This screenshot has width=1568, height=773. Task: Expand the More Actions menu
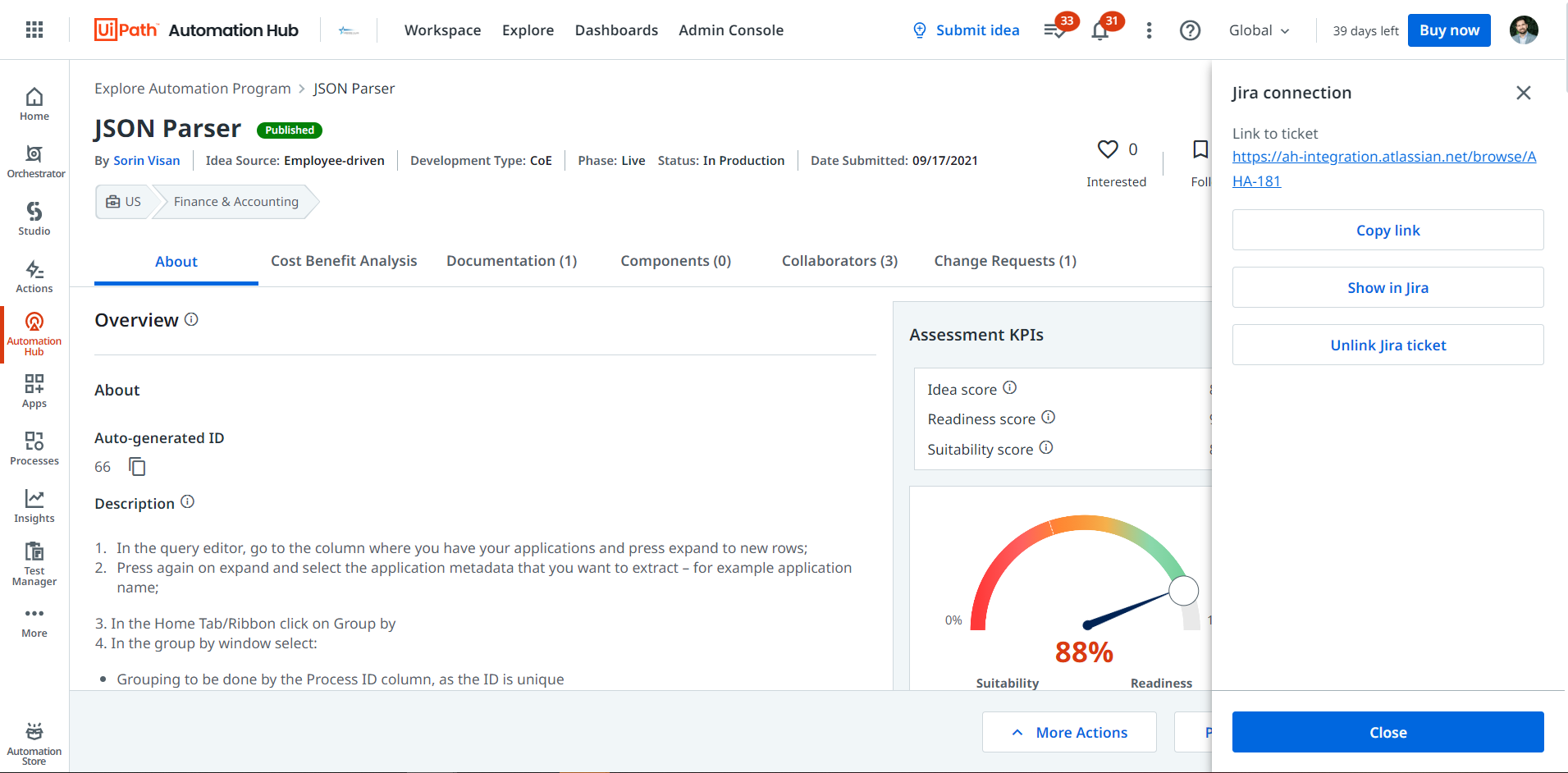(x=1069, y=732)
